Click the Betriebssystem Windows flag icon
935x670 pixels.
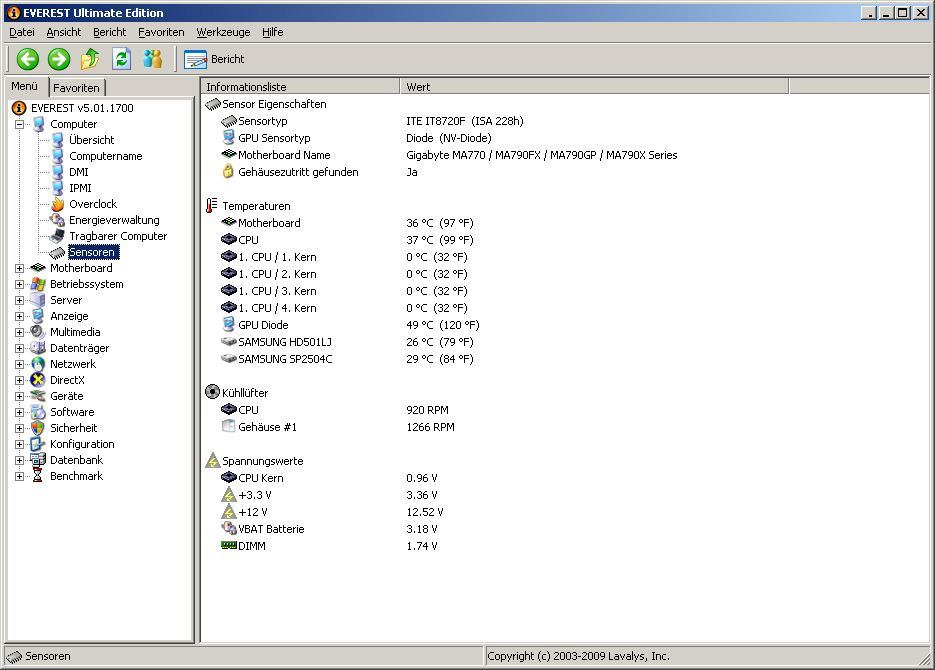pyautogui.click(x=38, y=284)
